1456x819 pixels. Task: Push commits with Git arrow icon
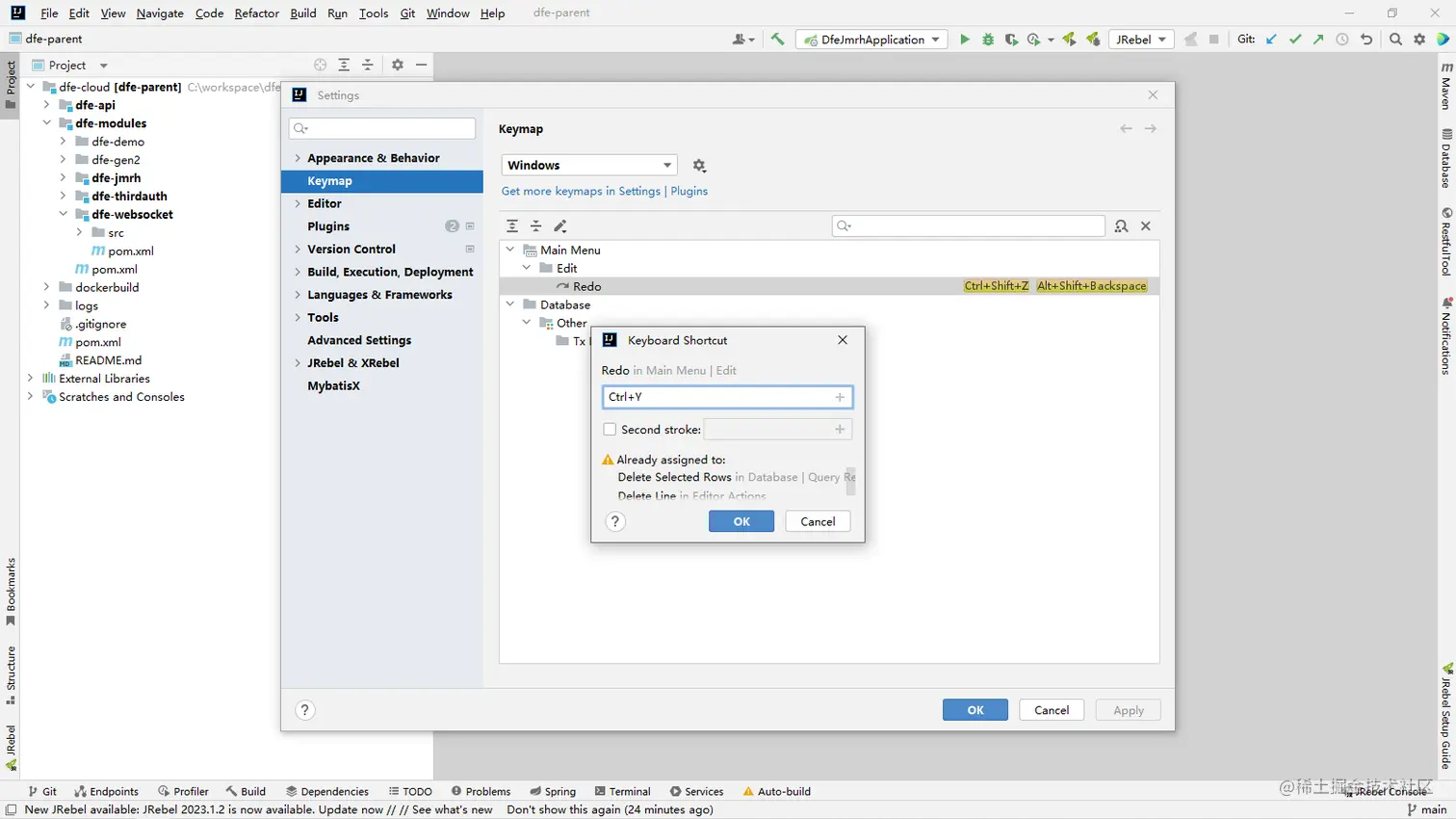[x=1318, y=40]
